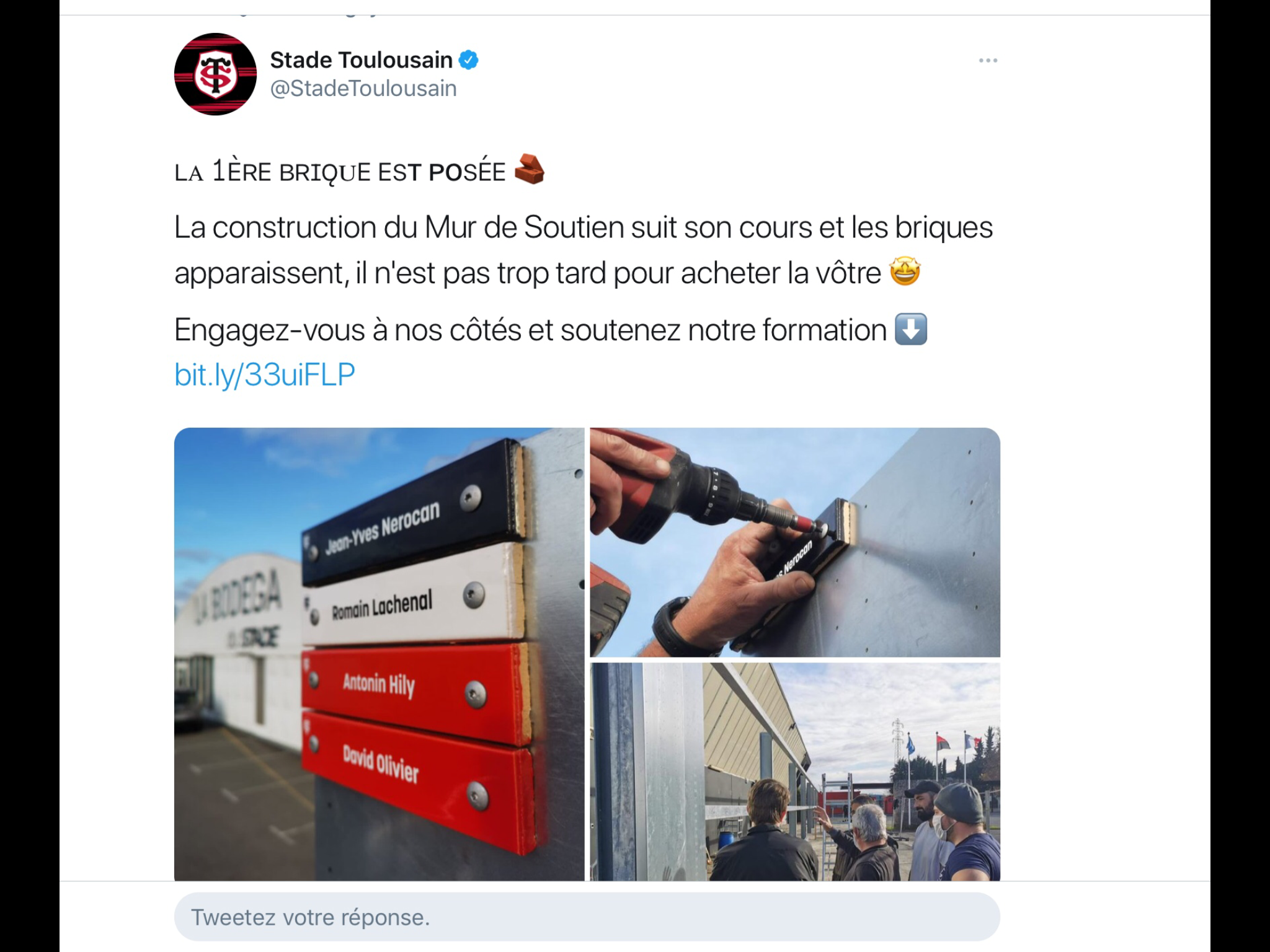Click the Stade Toulousain display name

[x=361, y=60]
